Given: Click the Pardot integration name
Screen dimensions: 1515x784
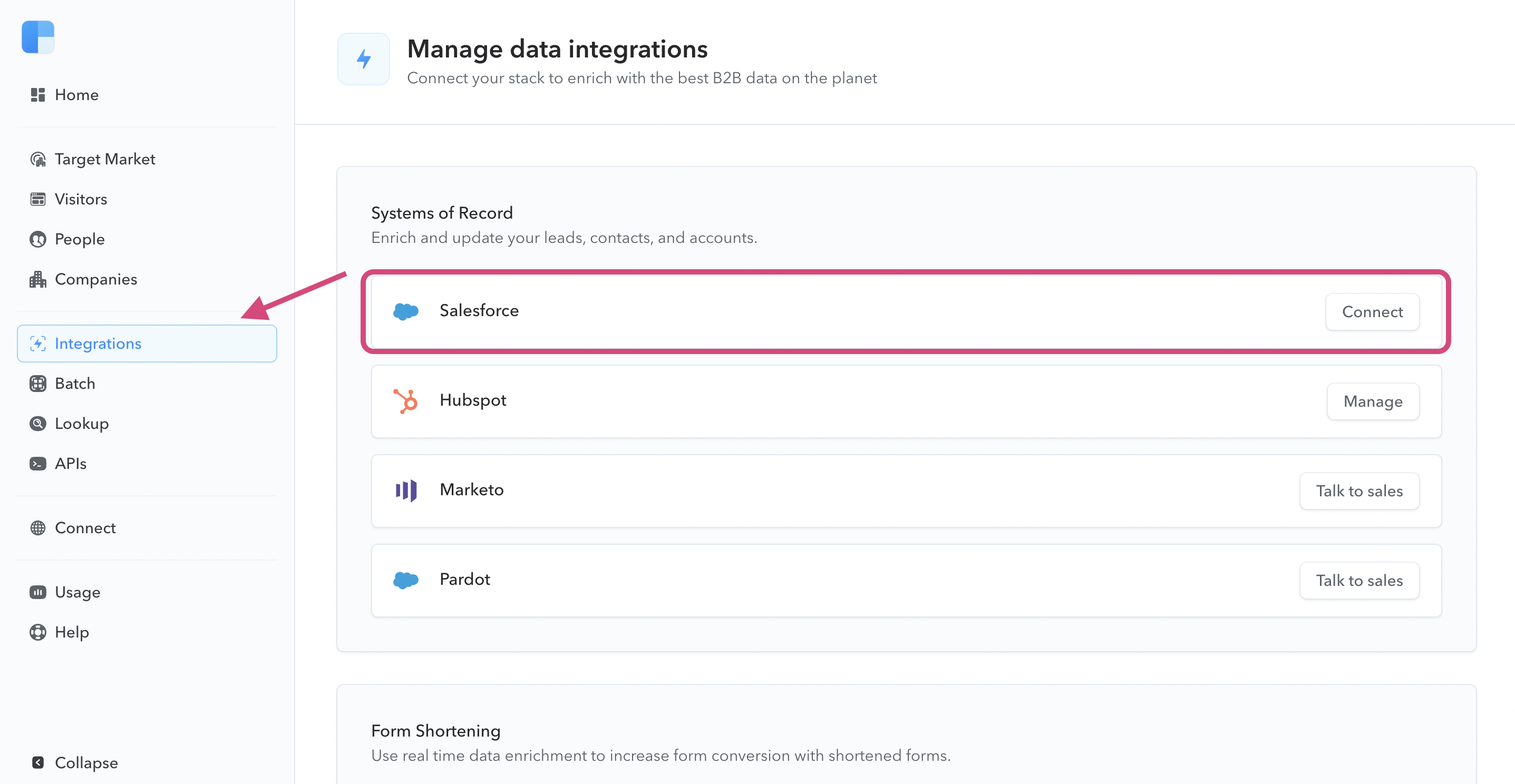Looking at the screenshot, I should [464, 580].
